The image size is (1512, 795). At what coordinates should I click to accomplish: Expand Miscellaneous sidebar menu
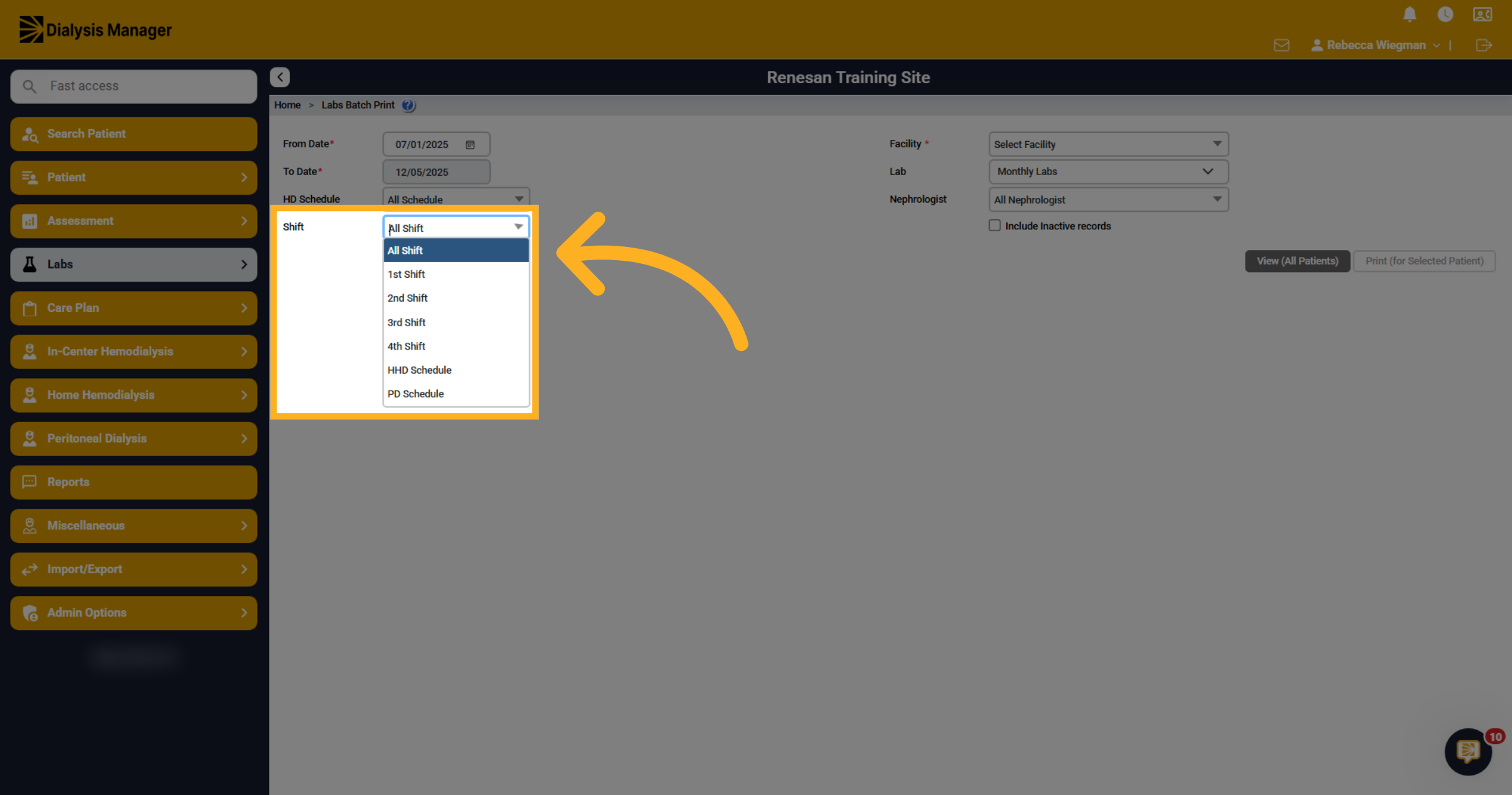tap(134, 525)
